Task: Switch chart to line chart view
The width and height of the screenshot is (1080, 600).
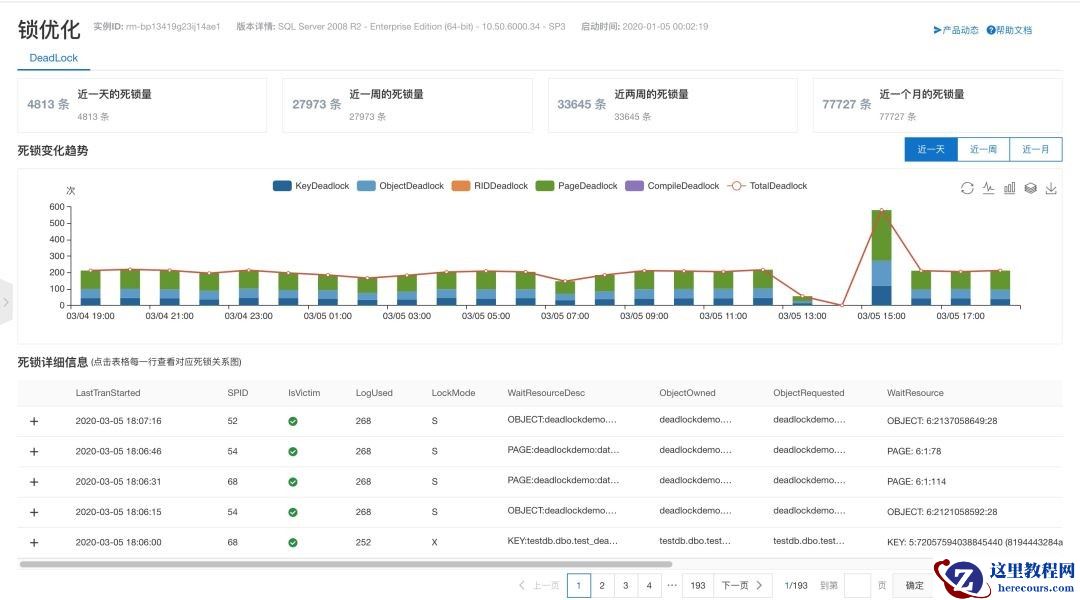Action: coord(988,187)
